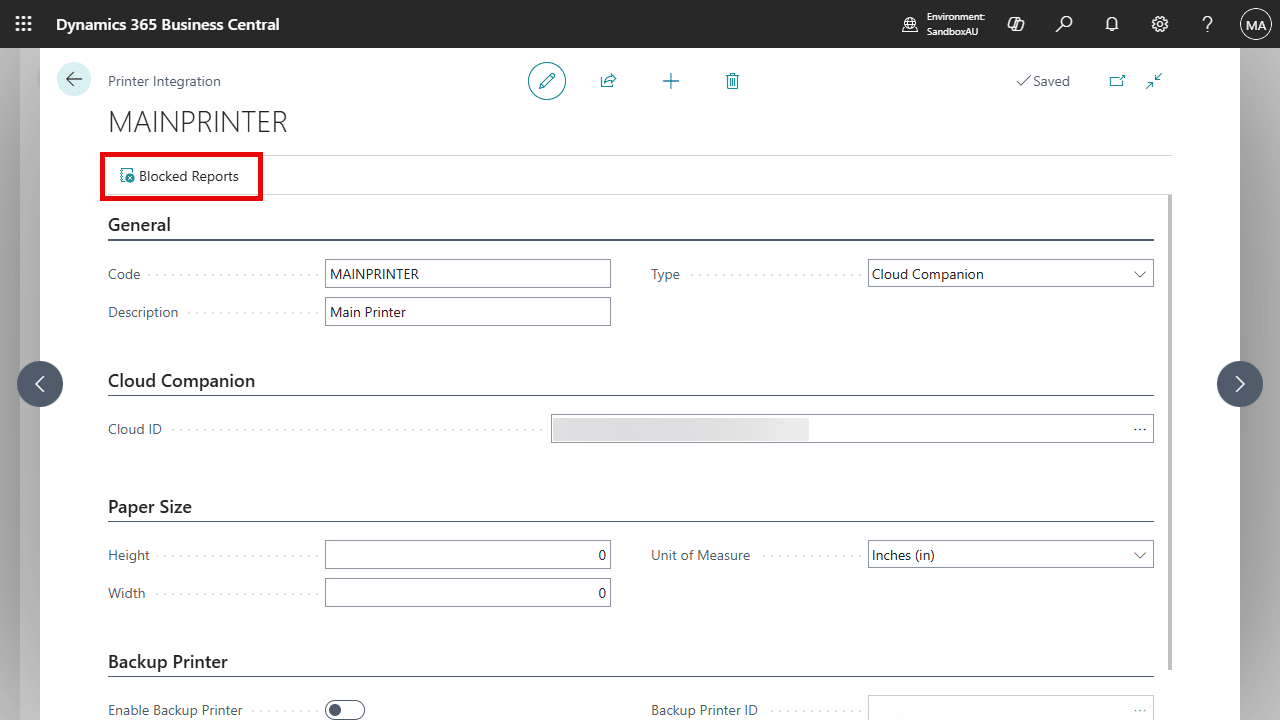Viewport: 1280px width, 720px height.
Task: Open Cloud ID lookup ellipsis
Action: [1140, 429]
